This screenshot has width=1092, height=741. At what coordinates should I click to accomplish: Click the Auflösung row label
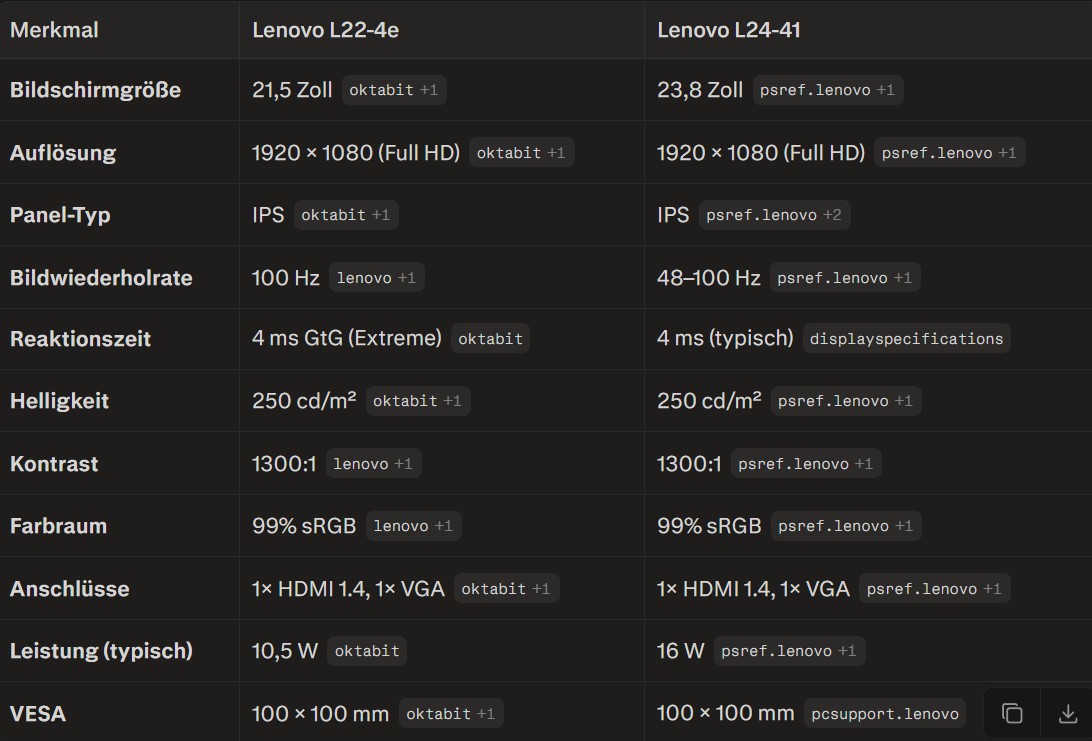pos(63,153)
